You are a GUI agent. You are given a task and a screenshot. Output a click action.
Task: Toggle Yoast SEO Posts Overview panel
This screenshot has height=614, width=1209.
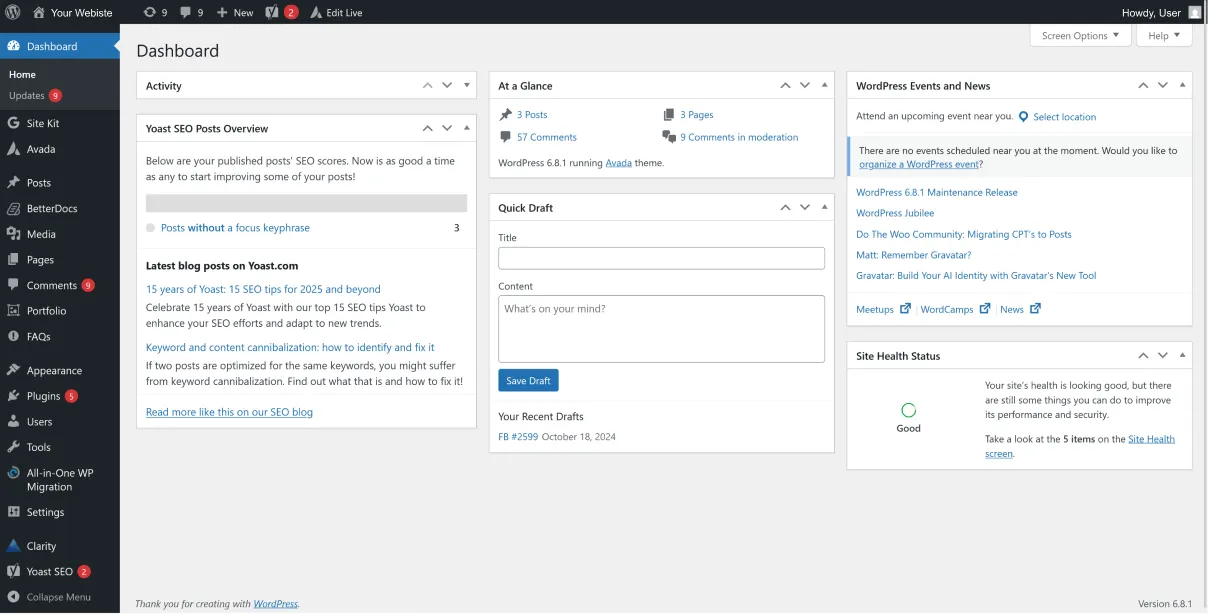click(466, 128)
